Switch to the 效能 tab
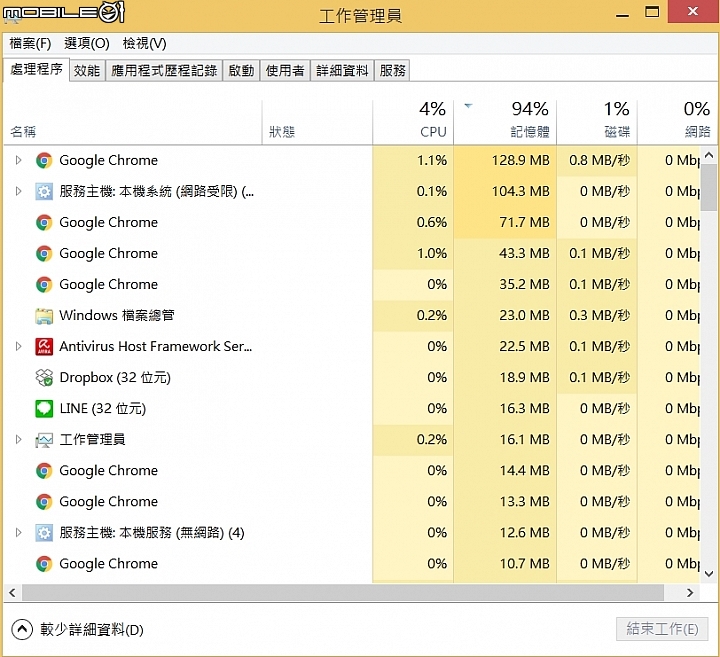This screenshot has width=720, height=657. pos(87,71)
